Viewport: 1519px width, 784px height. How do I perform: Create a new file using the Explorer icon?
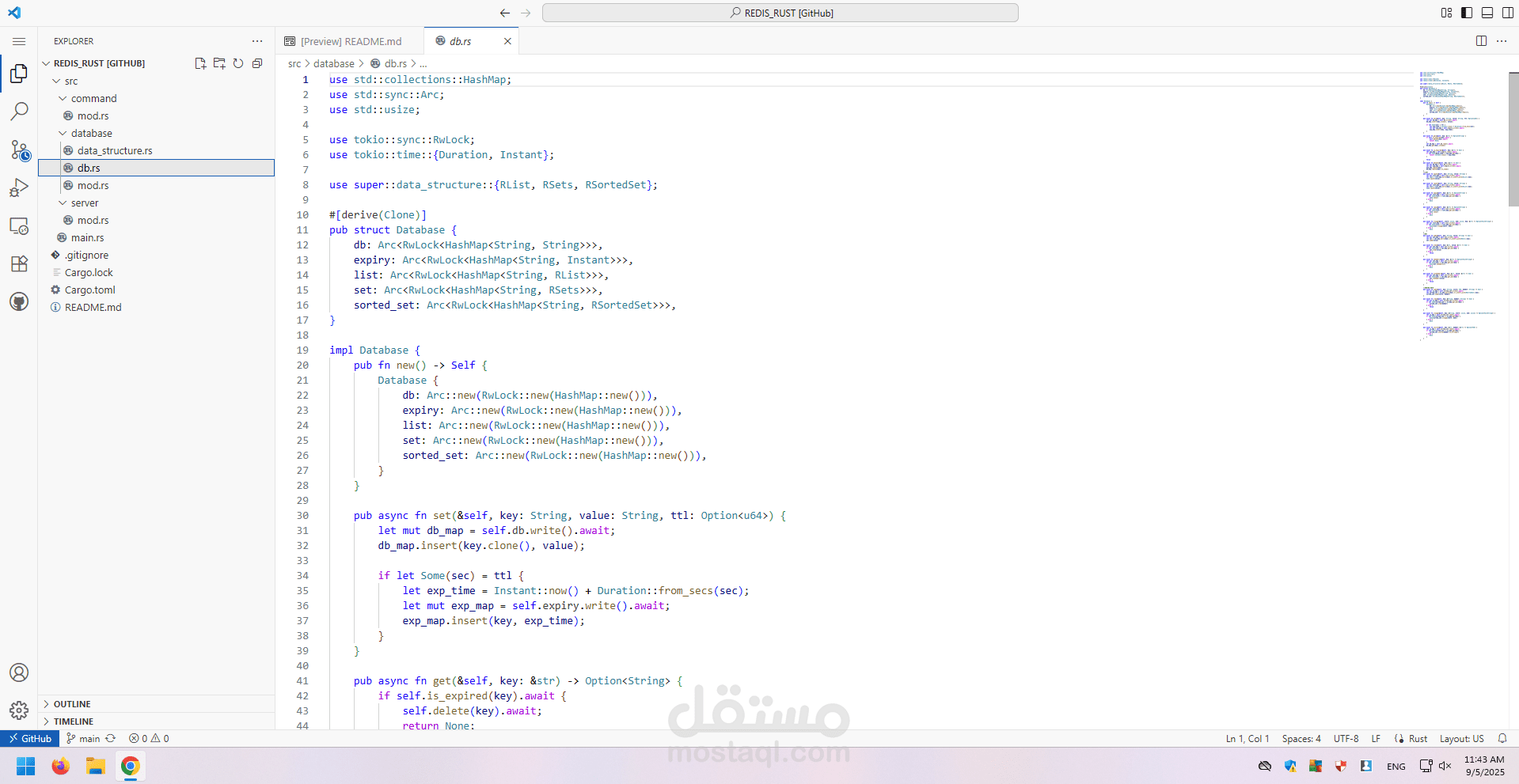[x=200, y=63]
